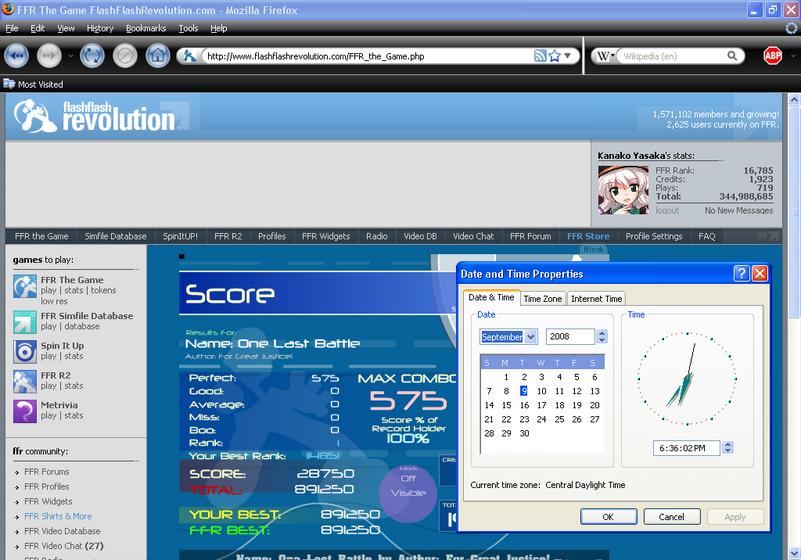Screen dimensions: 801x560
Task: Reload the page with the refresh icon
Action: point(92,56)
